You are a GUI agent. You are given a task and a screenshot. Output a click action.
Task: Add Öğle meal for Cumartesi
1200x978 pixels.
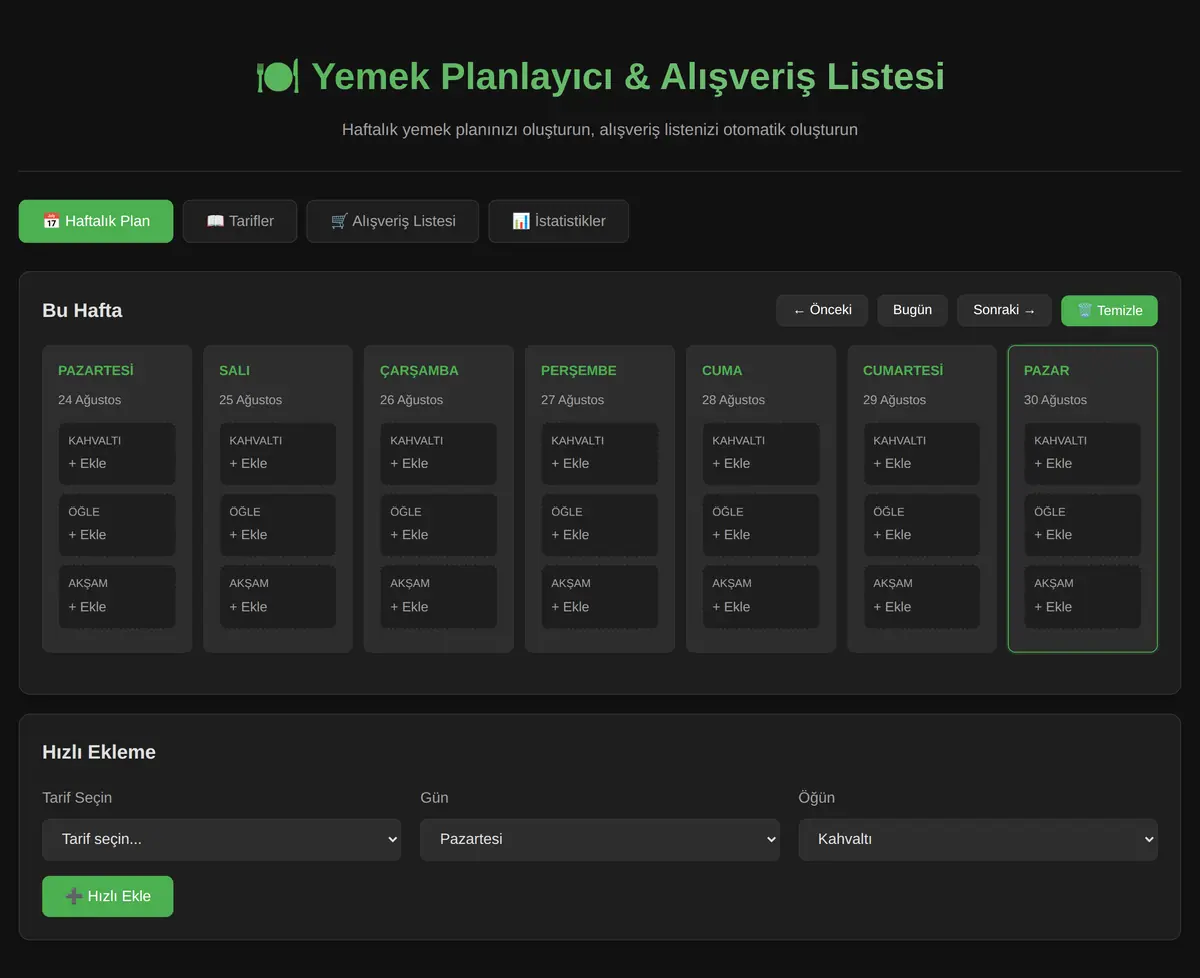922,525
